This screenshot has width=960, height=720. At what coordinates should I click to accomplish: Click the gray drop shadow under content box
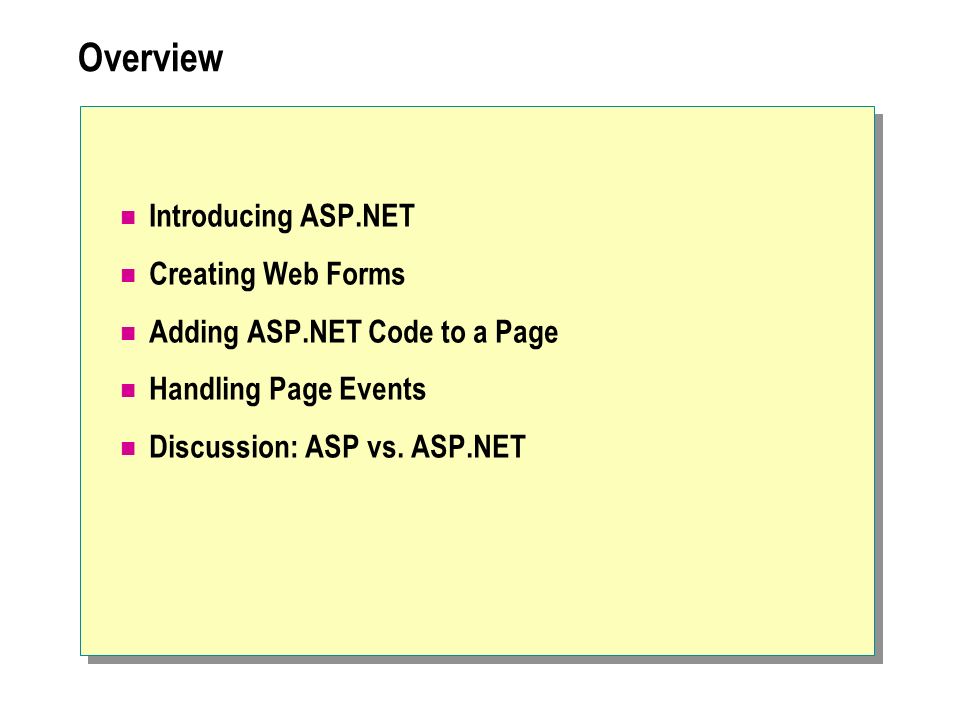click(484, 660)
